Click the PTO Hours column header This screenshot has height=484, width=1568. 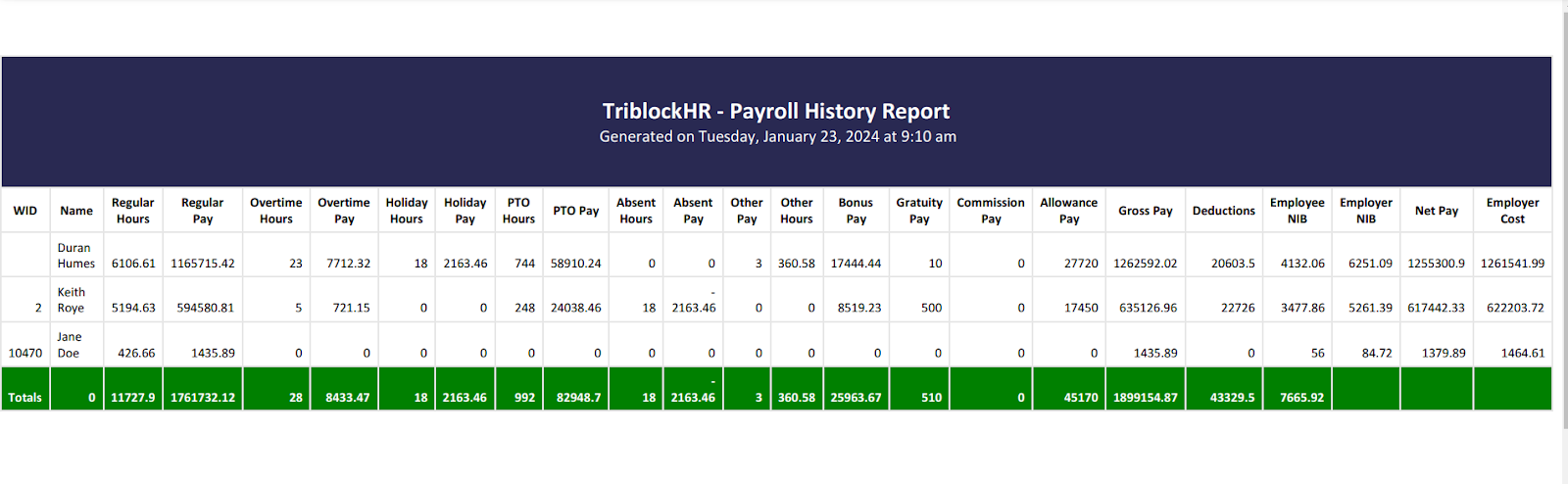[x=518, y=211]
